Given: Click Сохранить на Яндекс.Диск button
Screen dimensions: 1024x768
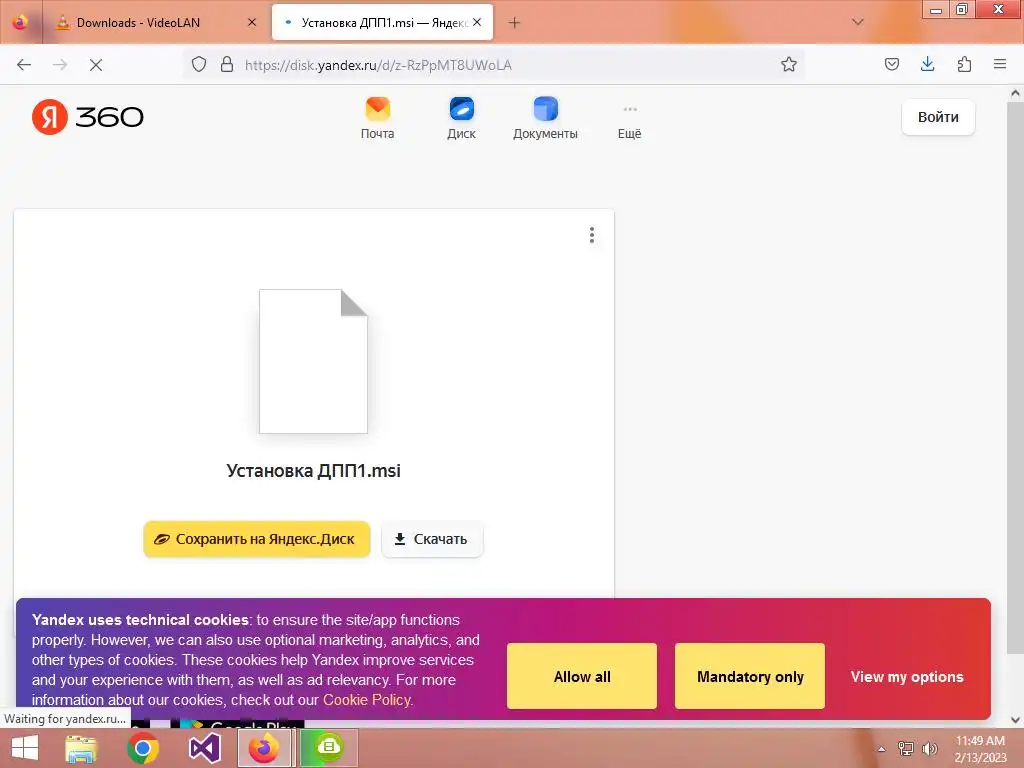Looking at the screenshot, I should click(257, 539).
